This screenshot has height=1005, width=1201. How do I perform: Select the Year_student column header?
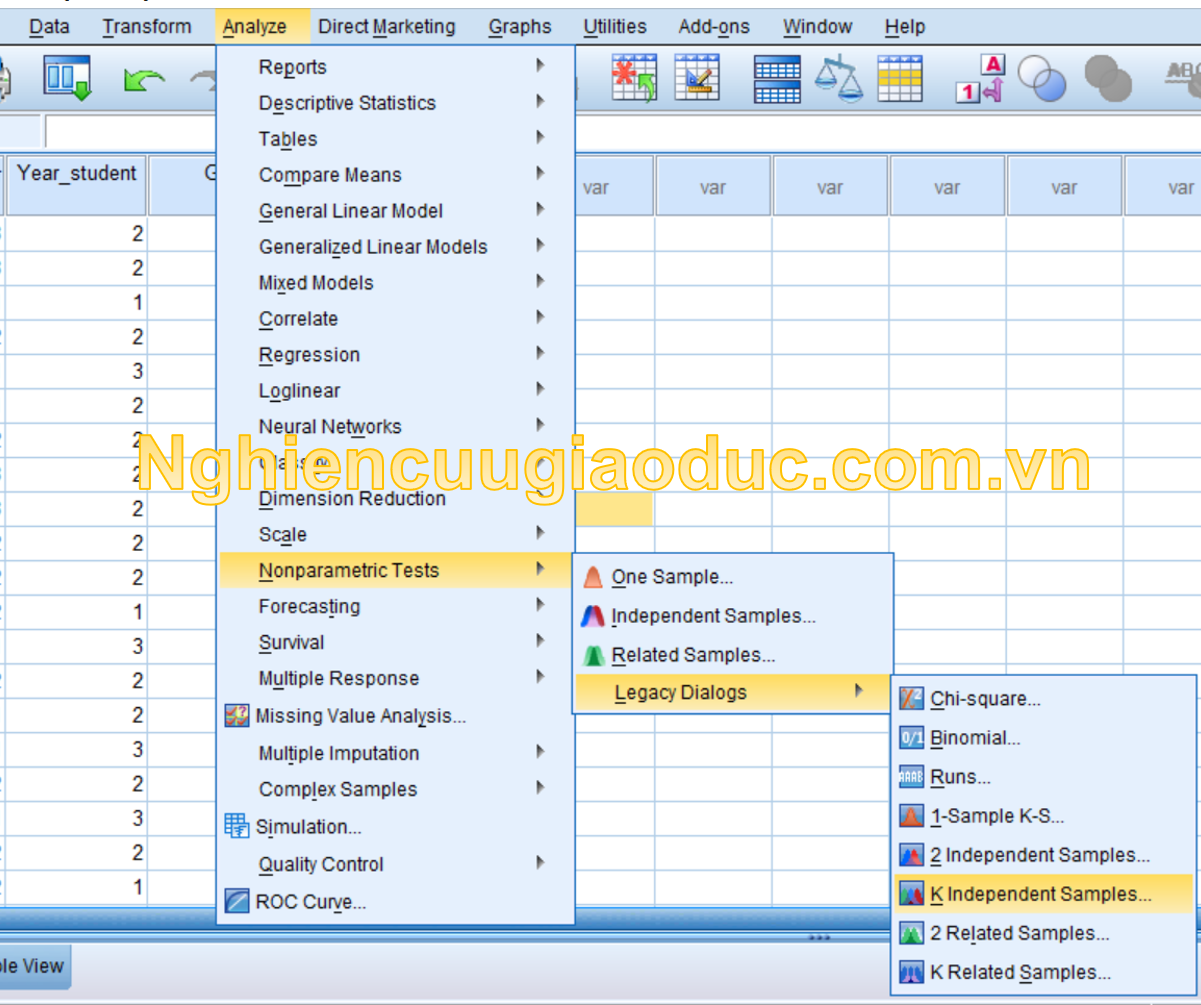[77, 174]
